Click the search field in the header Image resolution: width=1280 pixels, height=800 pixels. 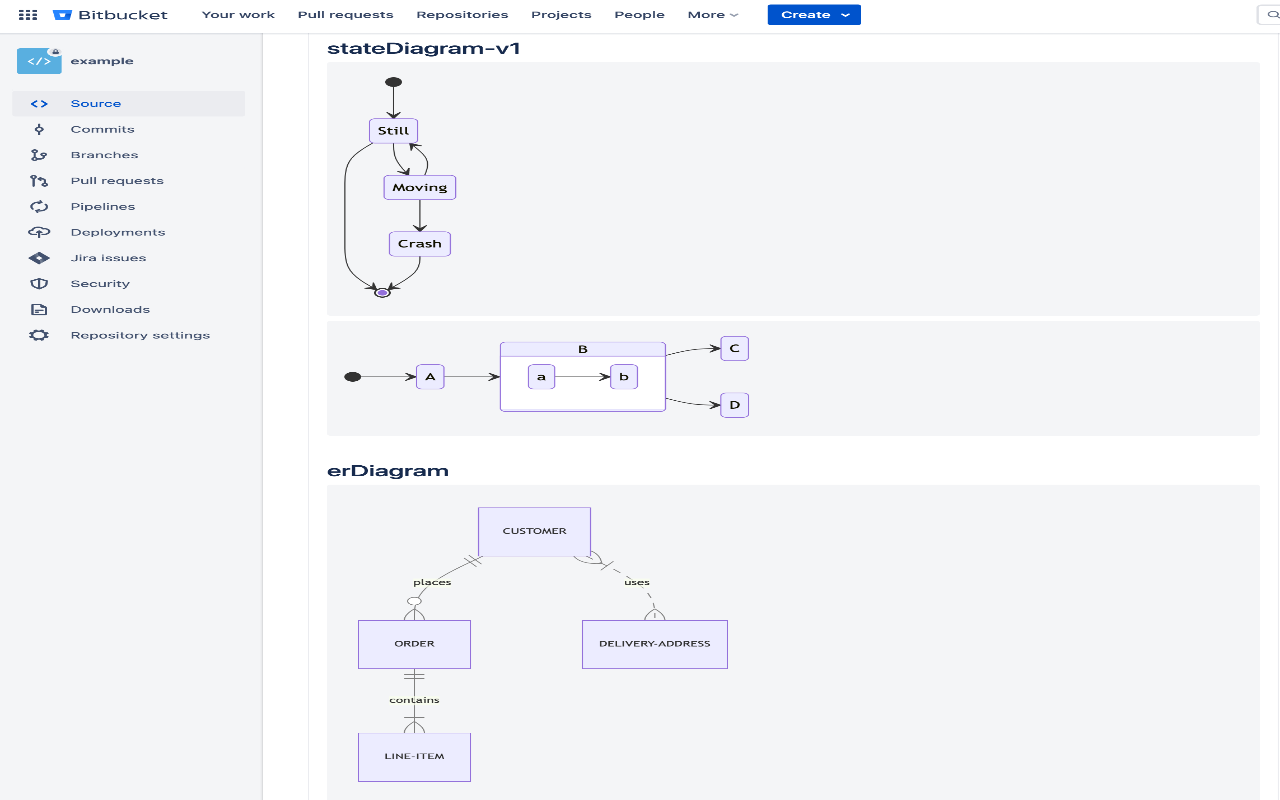click(x=1272, y=14)
